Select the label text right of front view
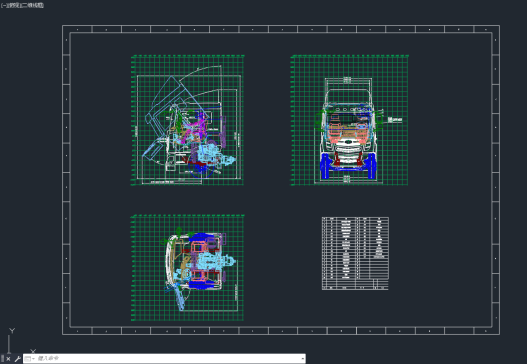The height and width of the screenshot is (364, 527). point(395,120)
